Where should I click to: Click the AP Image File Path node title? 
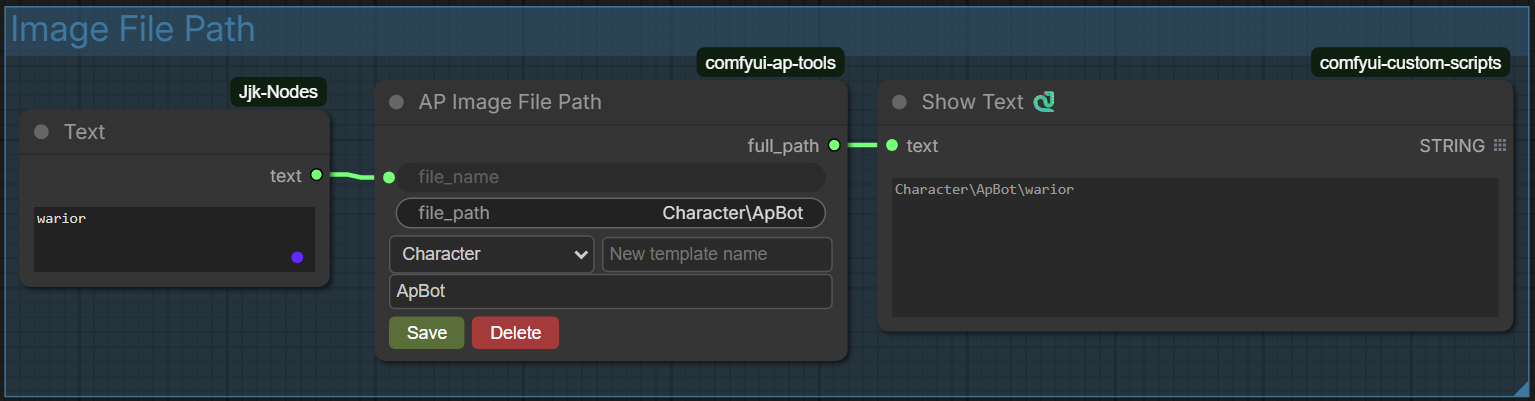click(x=510, y=102)
